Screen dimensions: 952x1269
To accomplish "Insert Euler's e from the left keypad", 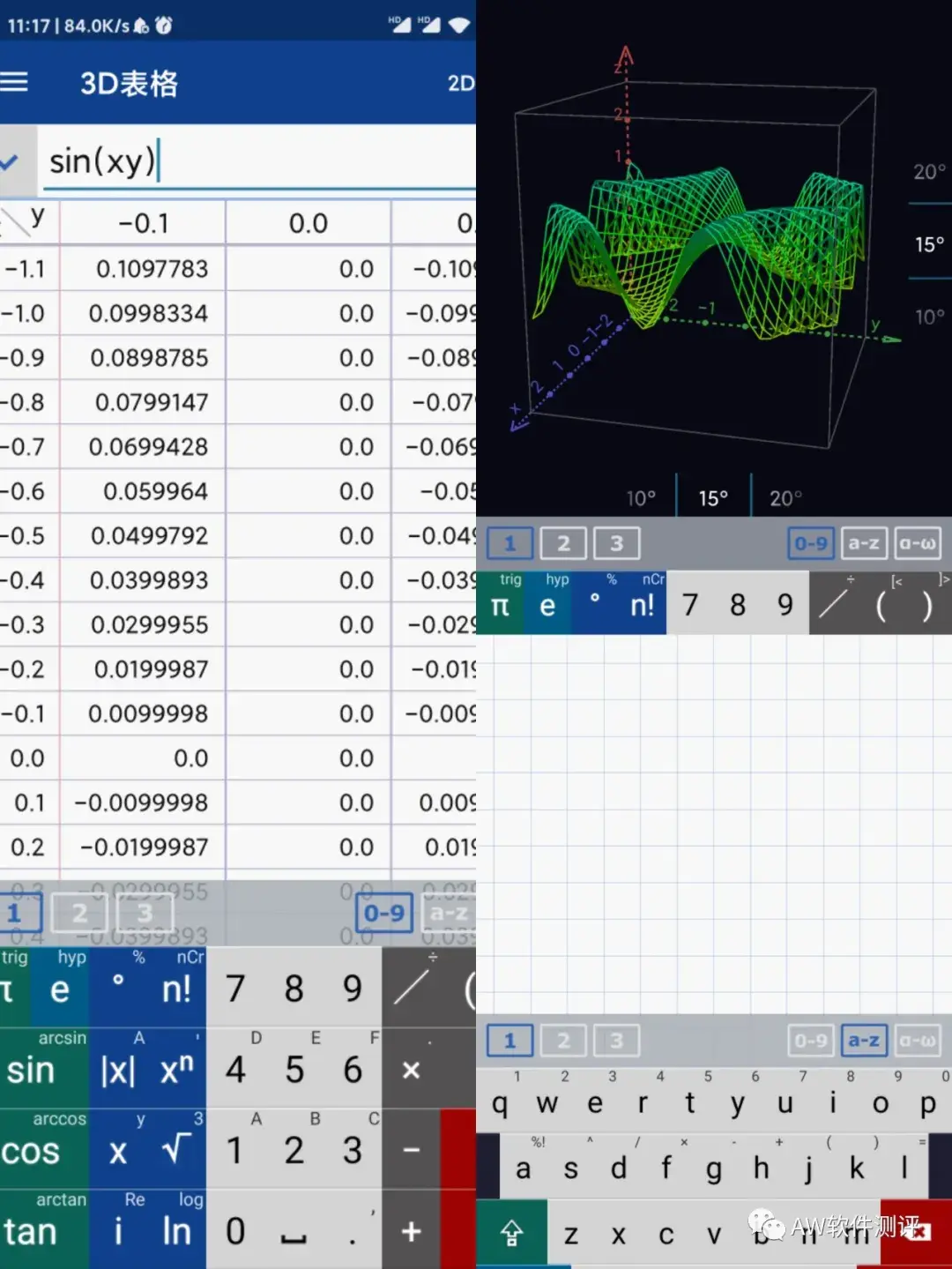I will (59, 988).
